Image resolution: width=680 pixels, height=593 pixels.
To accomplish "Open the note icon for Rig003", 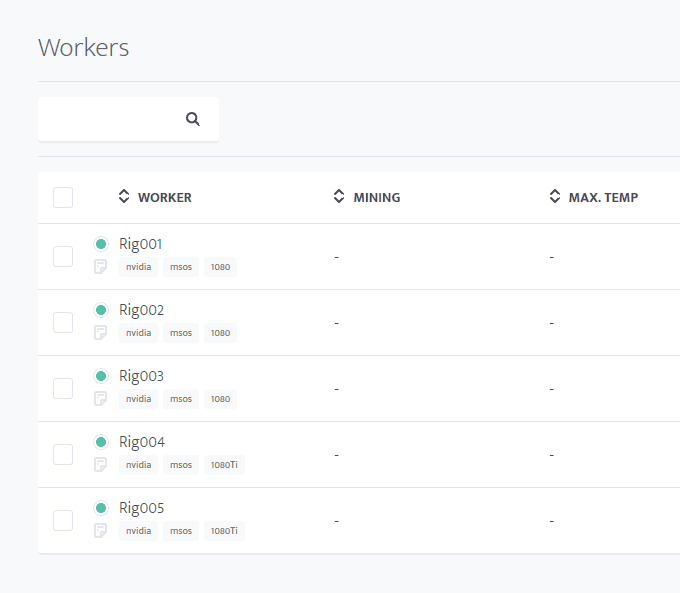I will (101, 398).
